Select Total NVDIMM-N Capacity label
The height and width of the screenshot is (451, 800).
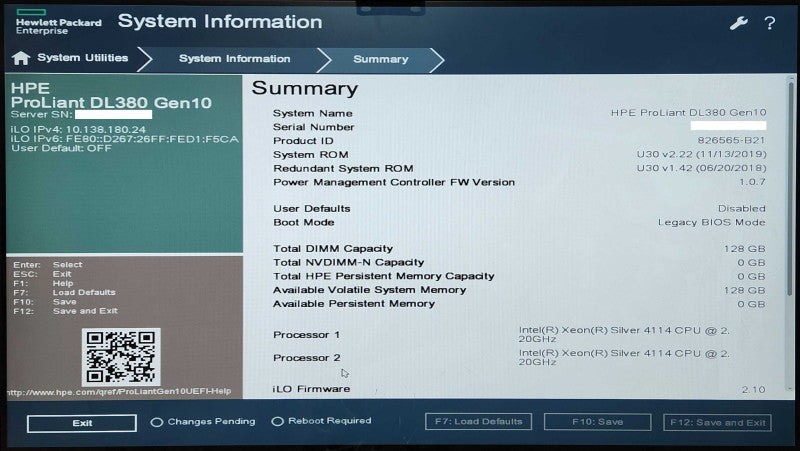[x=348, y=262]
